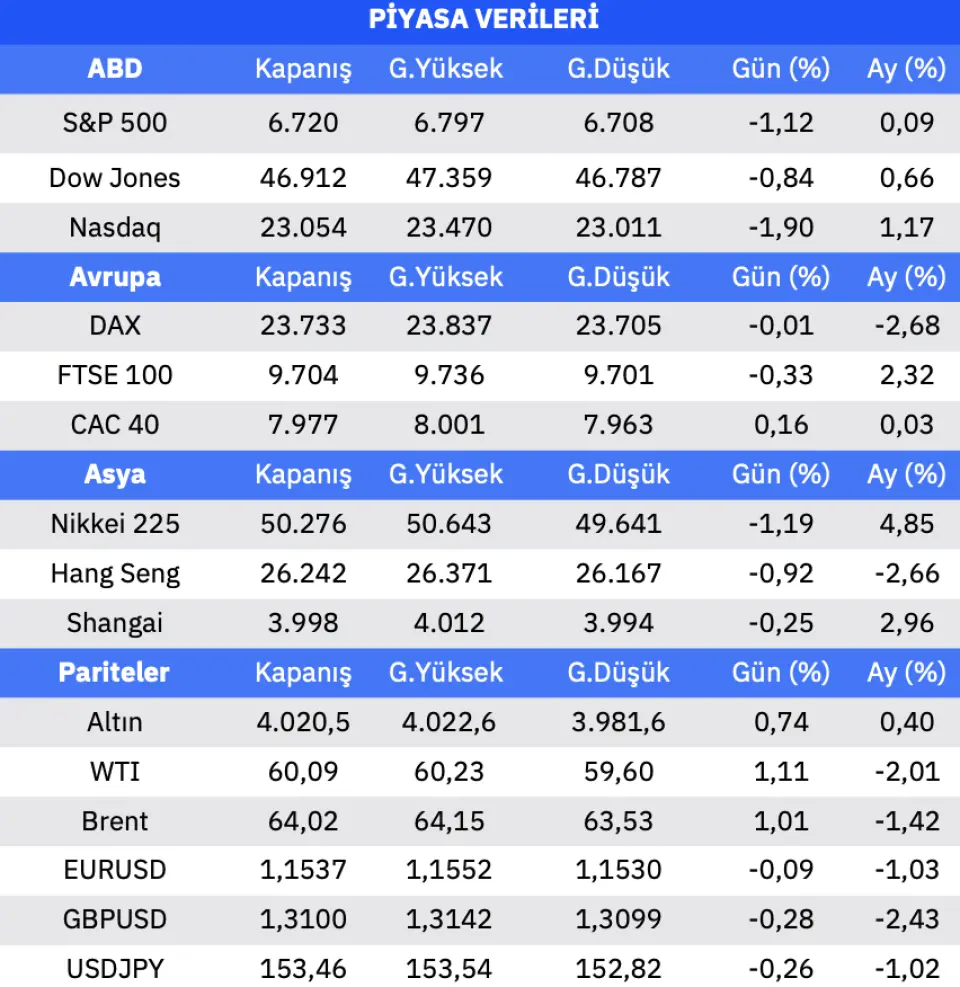This screenshot has height=987, width=960.
Task: Open the EURUSD pair label
Action: [x=115, y=870]
